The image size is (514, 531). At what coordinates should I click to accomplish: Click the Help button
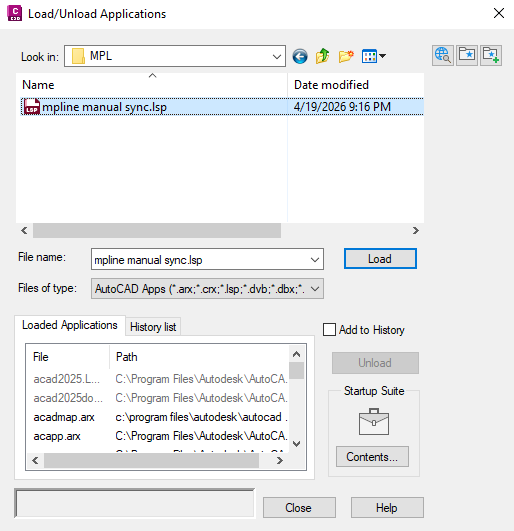tap(387, 508)
